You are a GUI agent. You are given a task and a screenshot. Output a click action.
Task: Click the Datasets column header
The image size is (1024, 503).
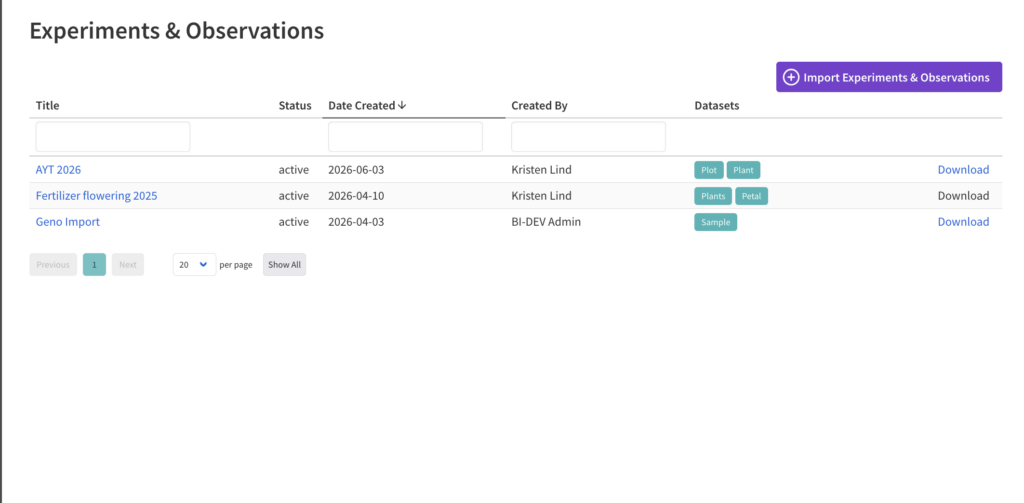pyautogui.click(x=717, y=105)
